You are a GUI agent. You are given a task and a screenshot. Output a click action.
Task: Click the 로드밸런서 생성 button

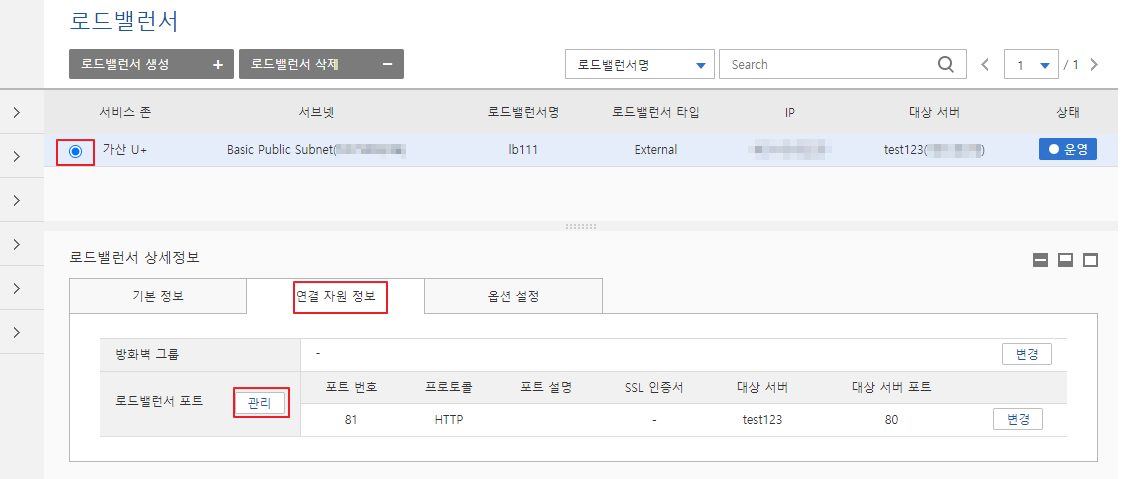pyautogui.click(x=151, y=64)
